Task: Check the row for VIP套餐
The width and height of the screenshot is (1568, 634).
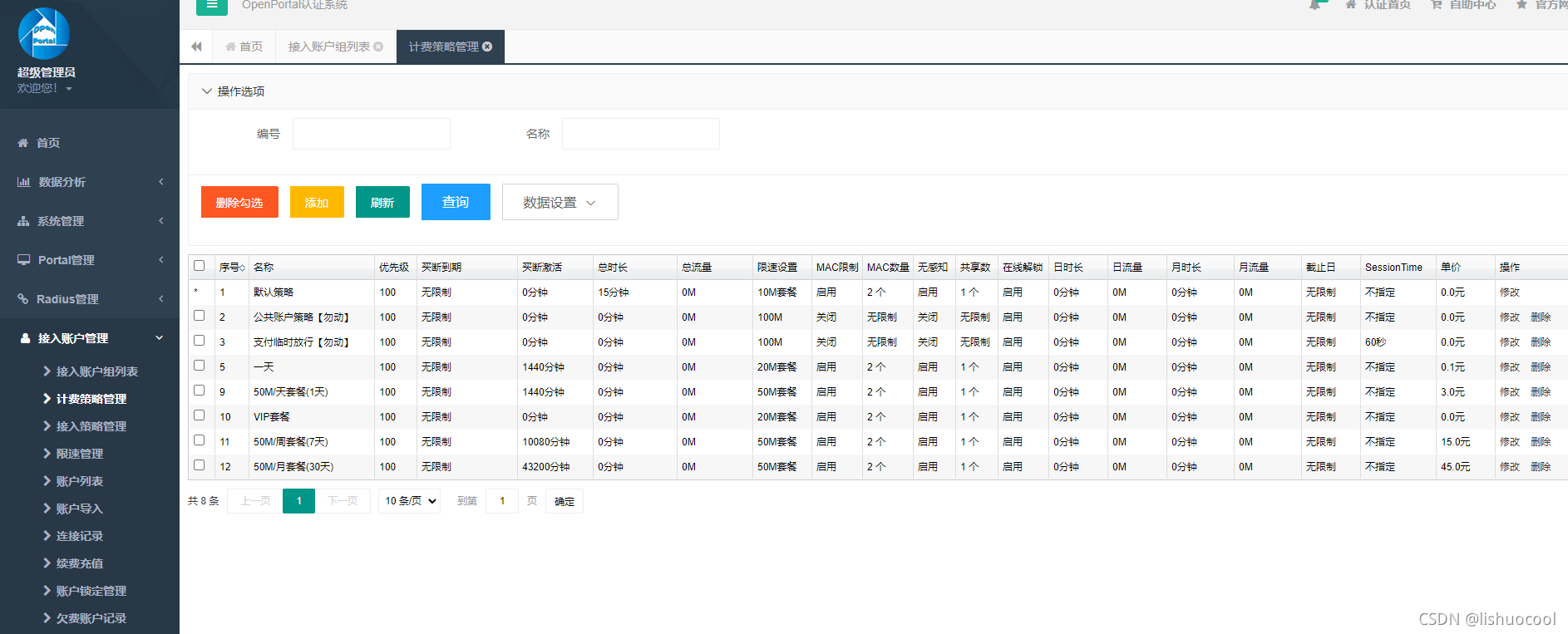Action: click(x=199, y=415)
